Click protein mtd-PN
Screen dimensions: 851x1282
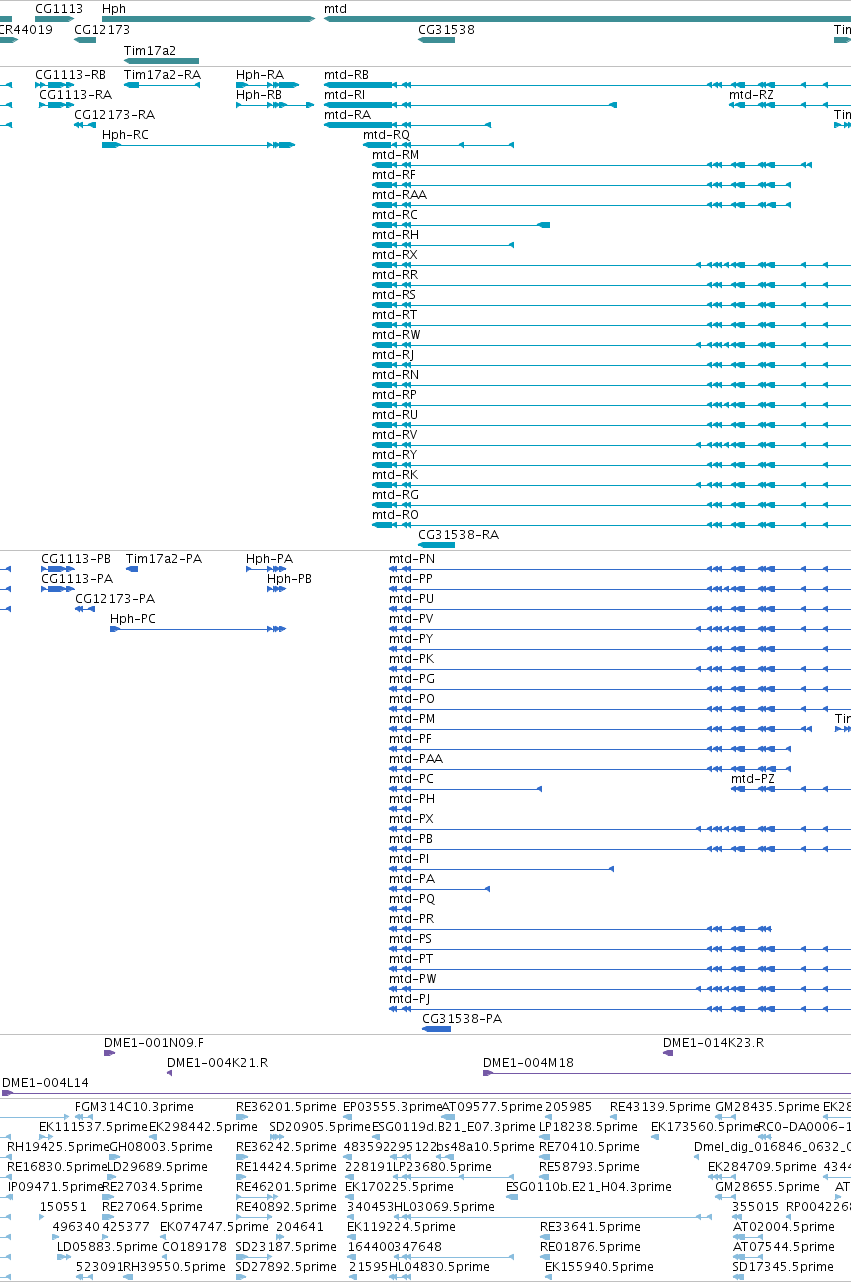412,559
